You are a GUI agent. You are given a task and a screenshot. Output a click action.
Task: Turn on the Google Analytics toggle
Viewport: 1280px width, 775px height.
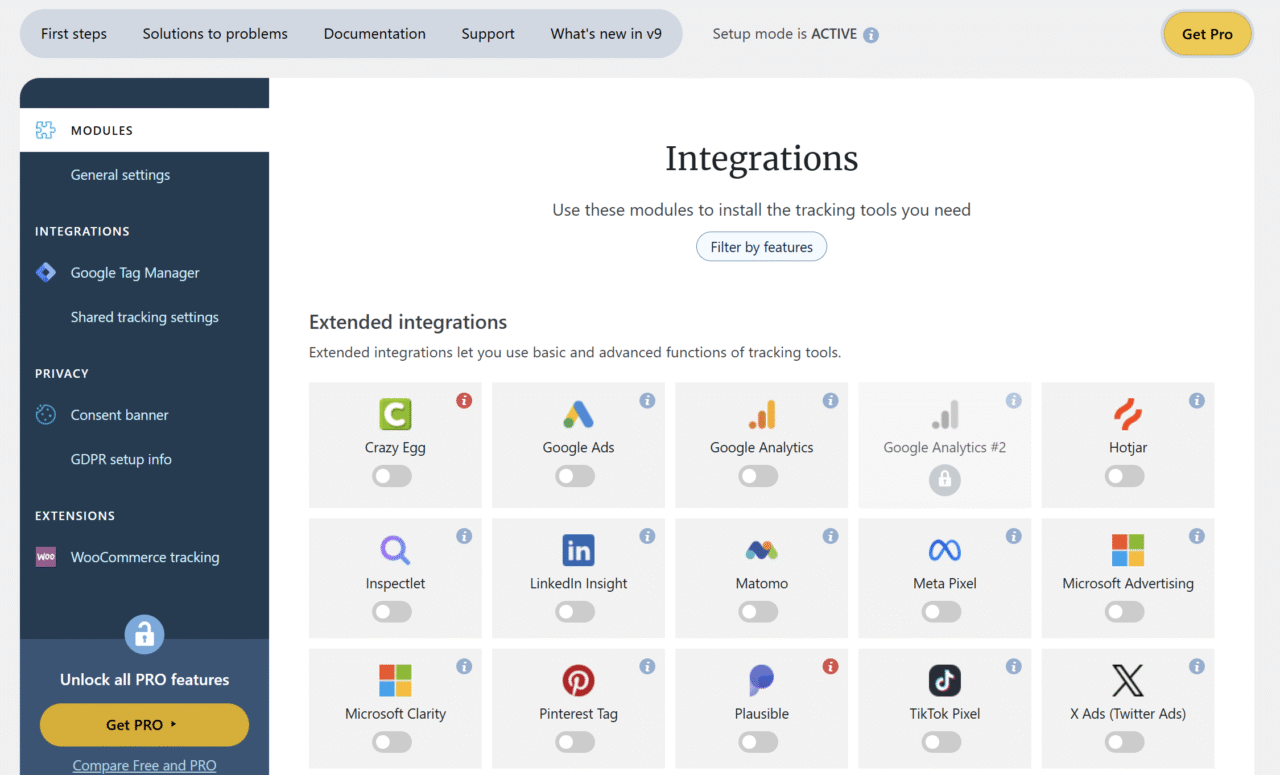[x=758, y=477]
